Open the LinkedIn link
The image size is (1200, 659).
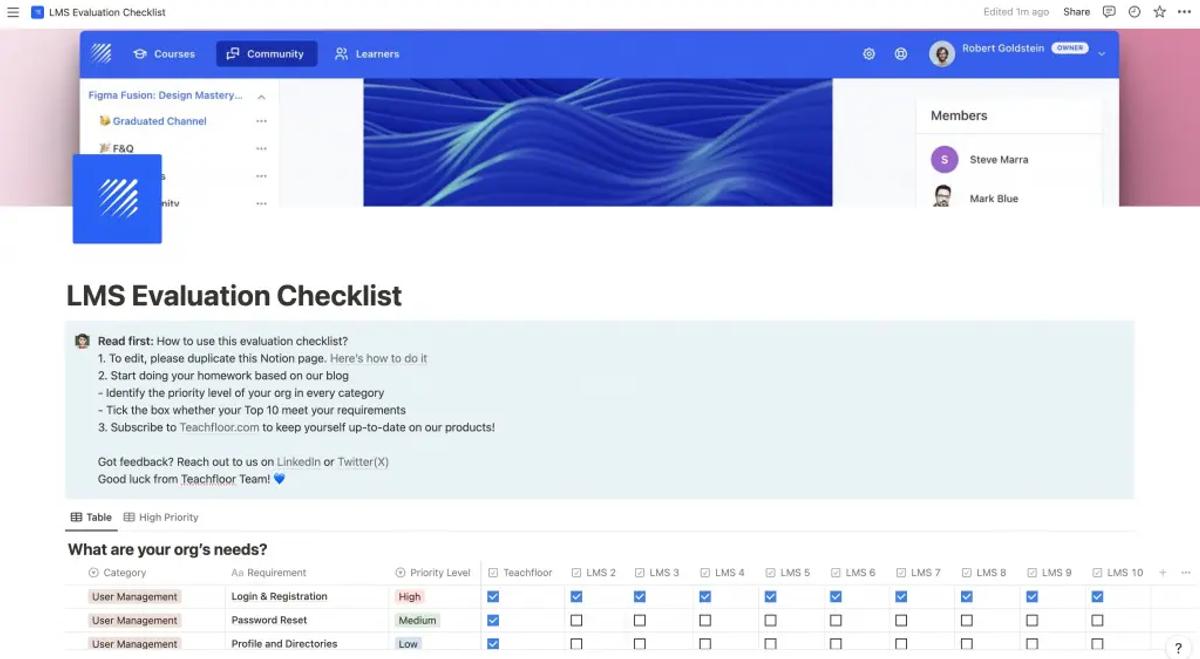[298, 462]
